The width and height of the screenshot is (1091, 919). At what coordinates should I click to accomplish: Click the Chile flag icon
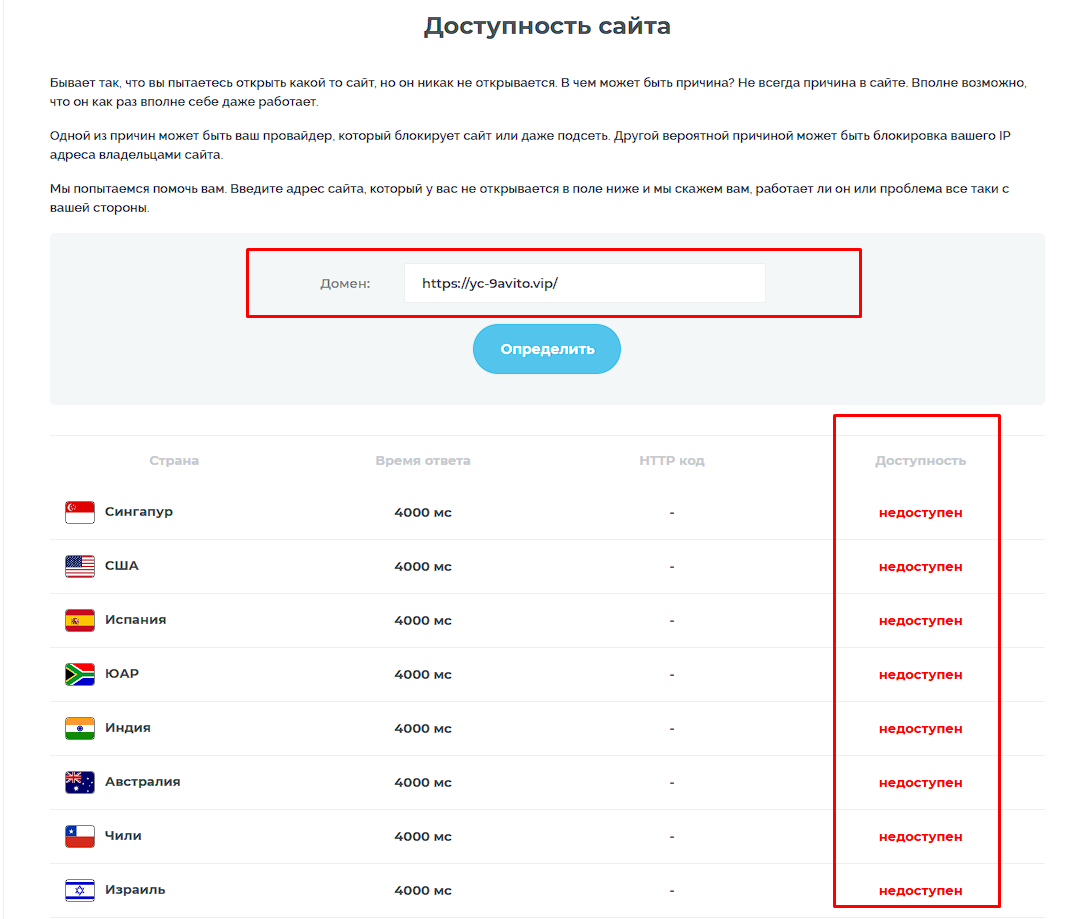click(79, 836)
